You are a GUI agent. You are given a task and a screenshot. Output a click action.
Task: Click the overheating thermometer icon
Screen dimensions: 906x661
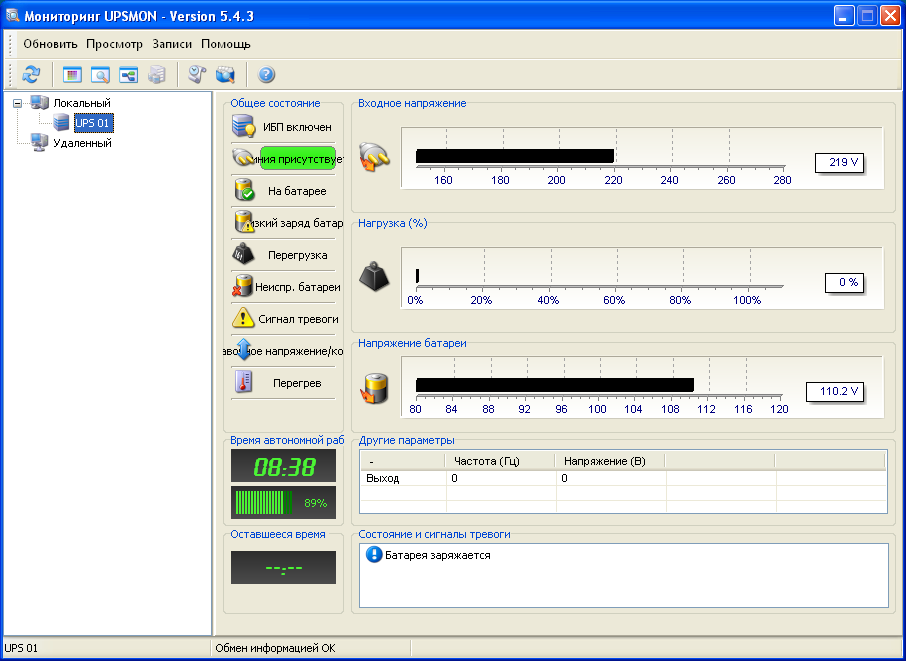pos(243,383)
